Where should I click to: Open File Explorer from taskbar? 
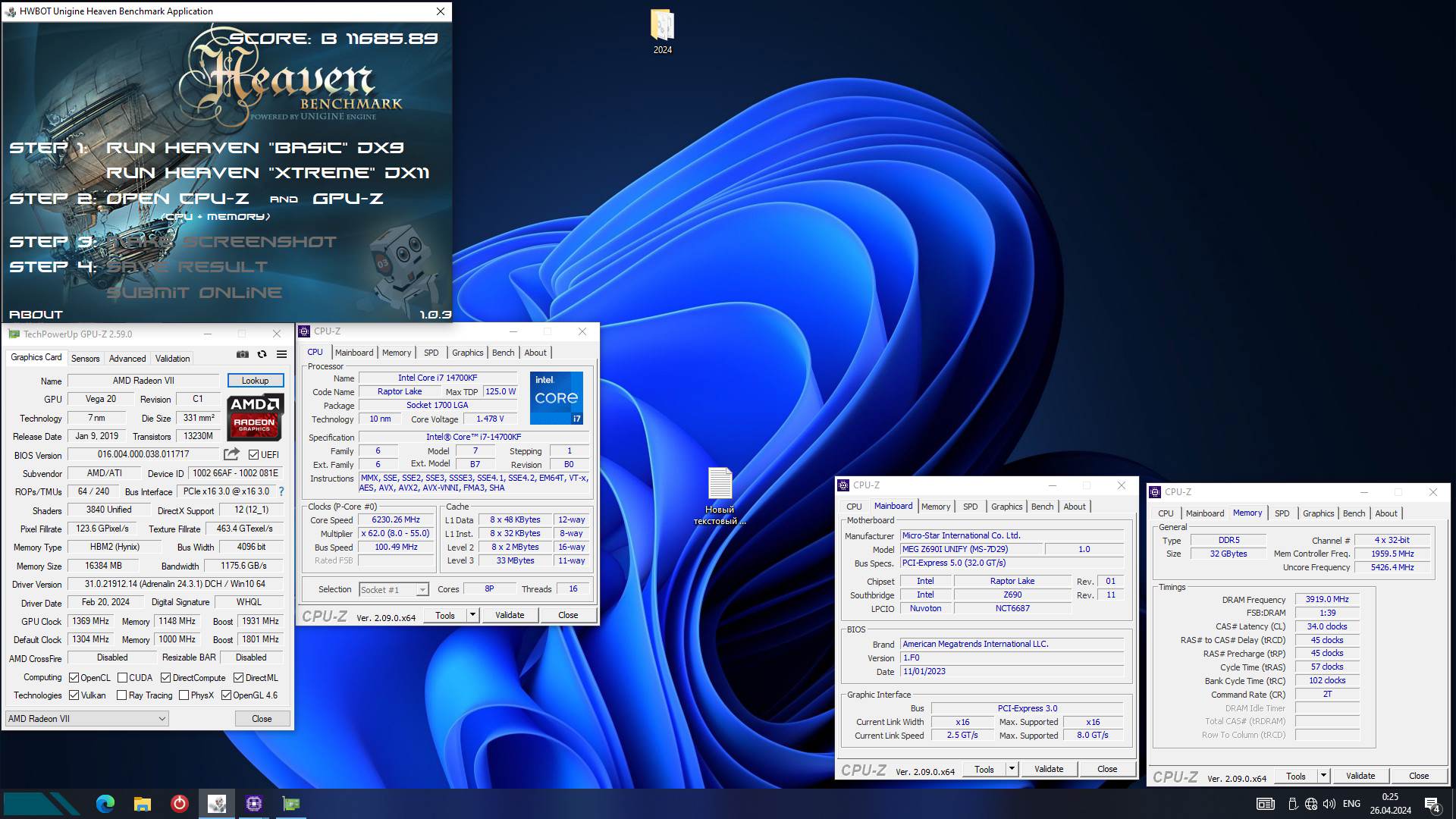click(x=142, y=804)
